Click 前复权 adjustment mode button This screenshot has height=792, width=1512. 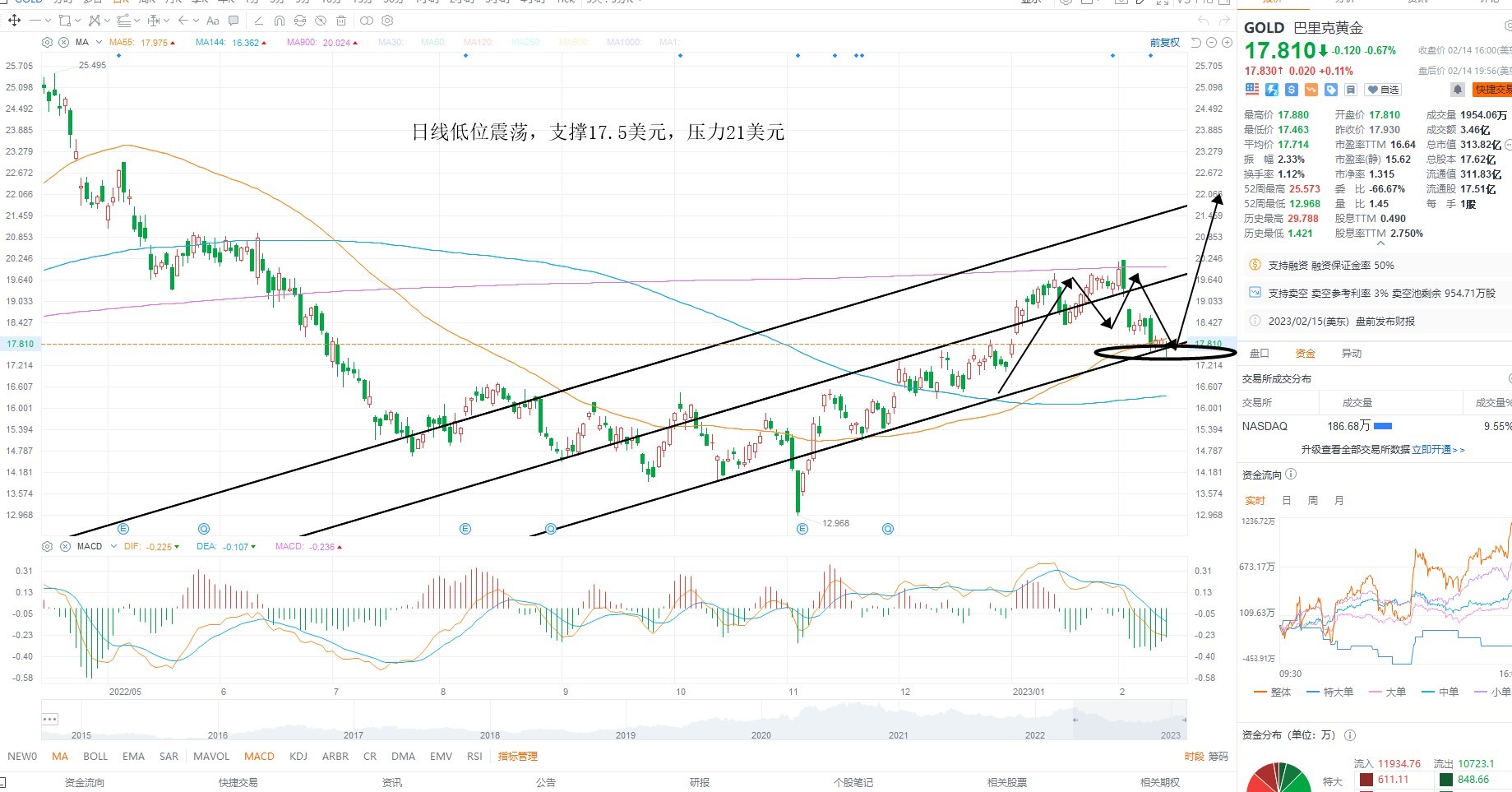point(1164,43)
